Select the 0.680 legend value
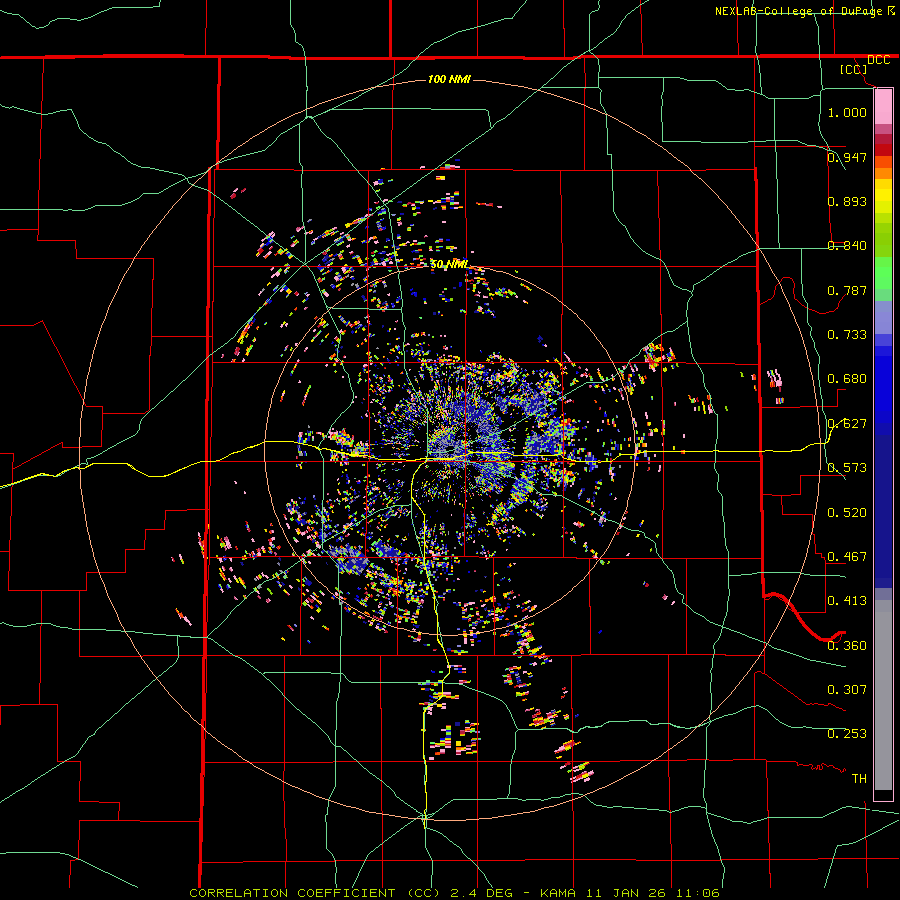 coord(847,379)
